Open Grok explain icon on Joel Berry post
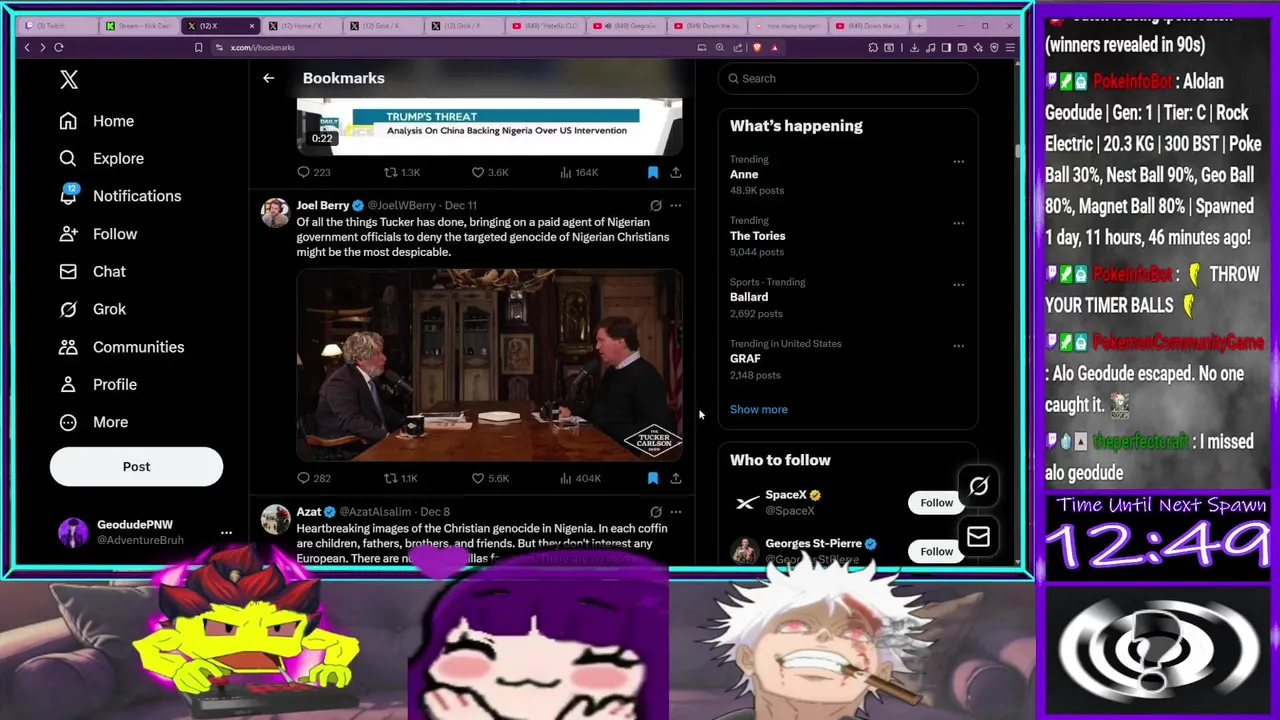1280x720 pixels. click(x=656, y=205)
